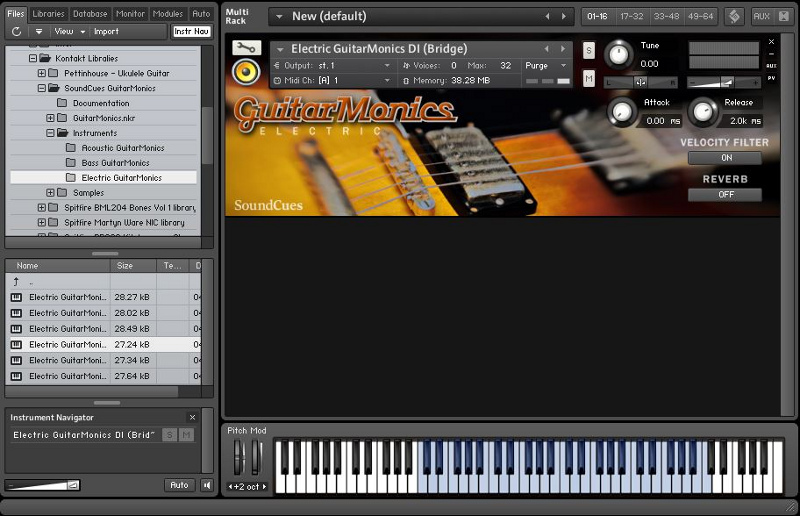Expand the Samples folder node
This screenshot has width=800, height=516.
(50, 192)
